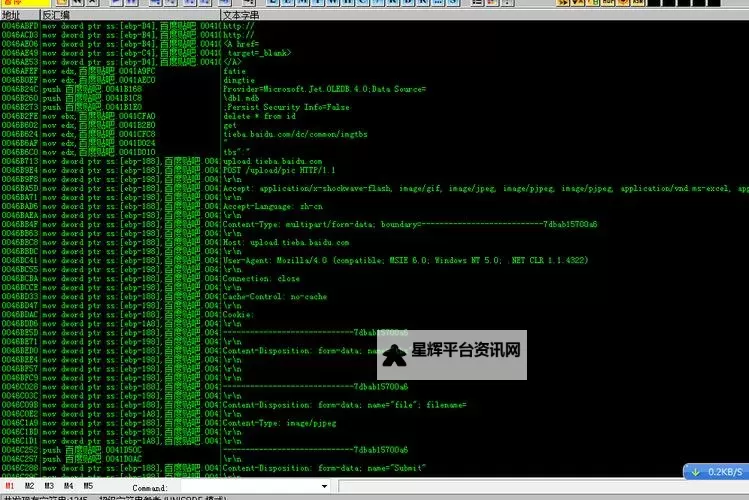Screen dimensions: 749x500
Task: Open the Command history dropdown arrow
Action: tap(324, 487)
